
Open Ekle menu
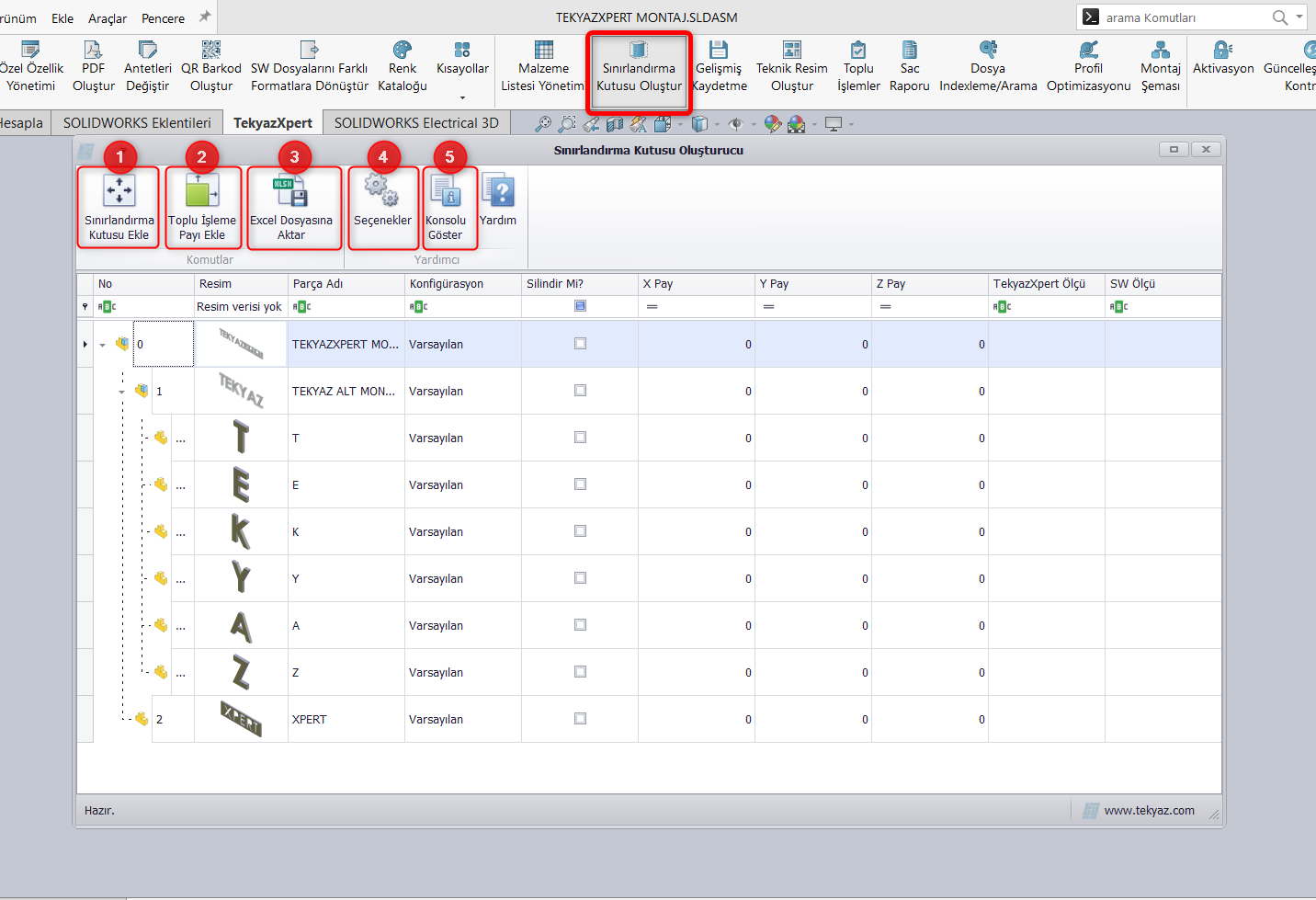(x=62, y=18)
